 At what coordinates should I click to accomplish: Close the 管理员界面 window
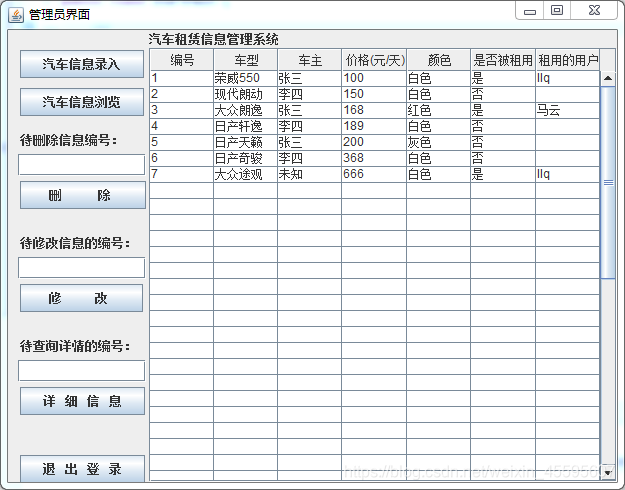click(594, 11)
